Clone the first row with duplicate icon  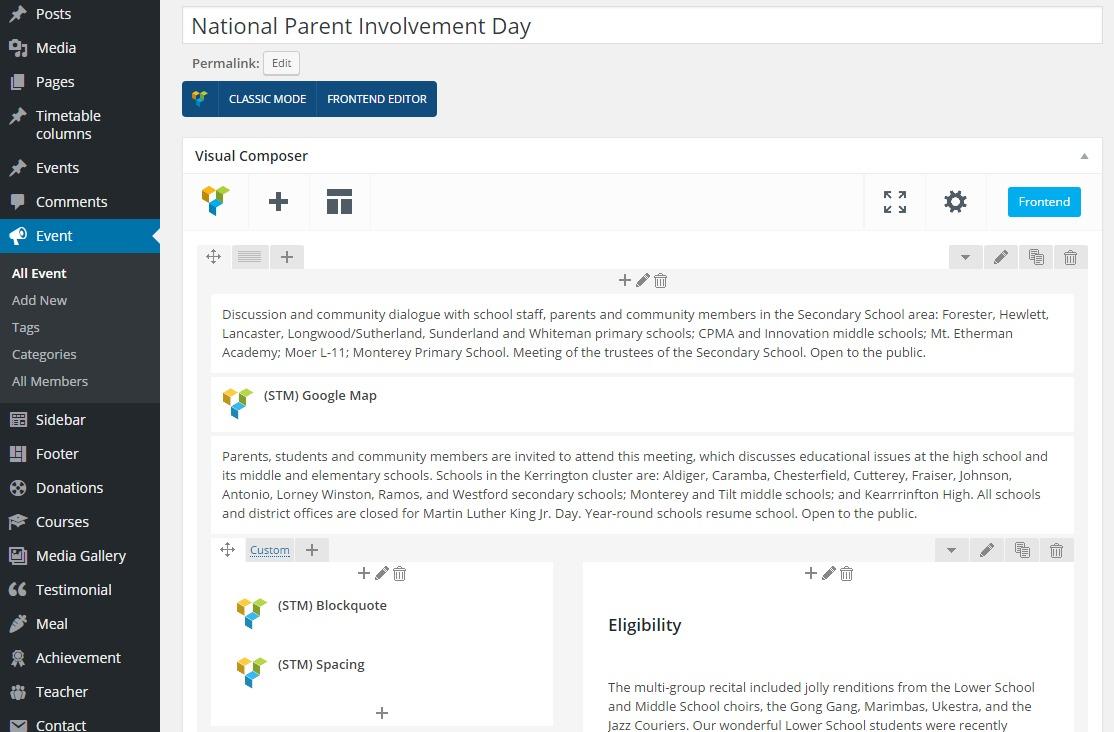tap(1036, 257)
